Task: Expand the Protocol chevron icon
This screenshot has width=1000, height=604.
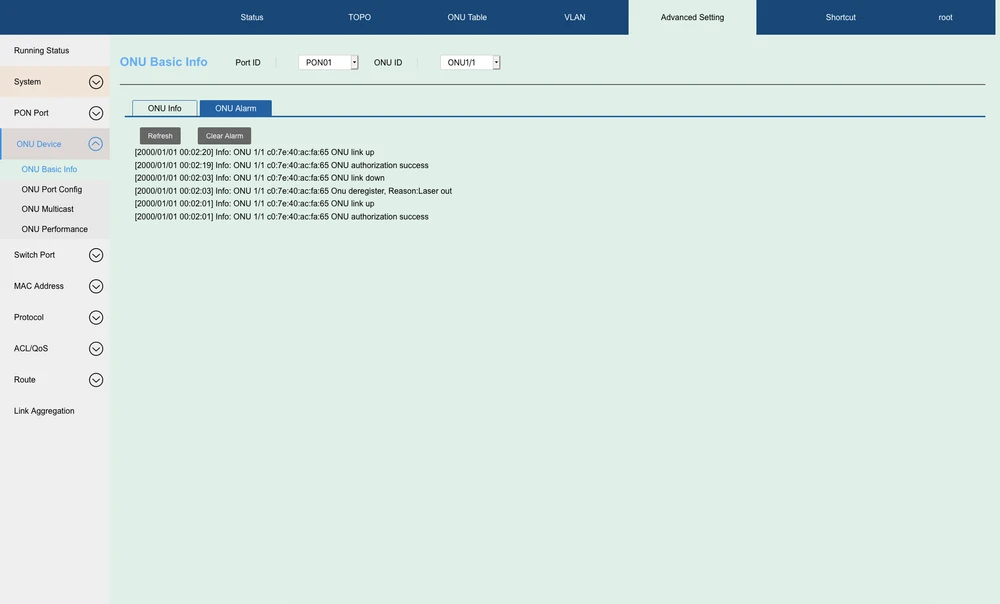Action: point(96,318)
